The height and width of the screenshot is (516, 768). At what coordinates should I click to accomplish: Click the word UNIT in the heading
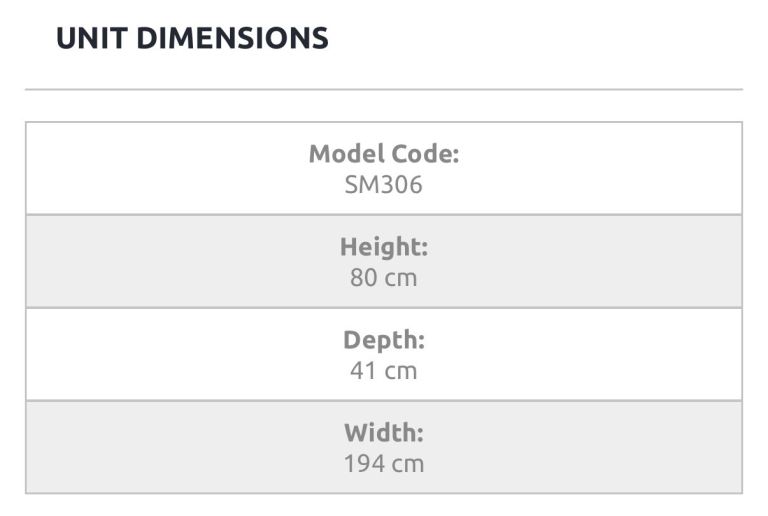(x=91, y=38)
